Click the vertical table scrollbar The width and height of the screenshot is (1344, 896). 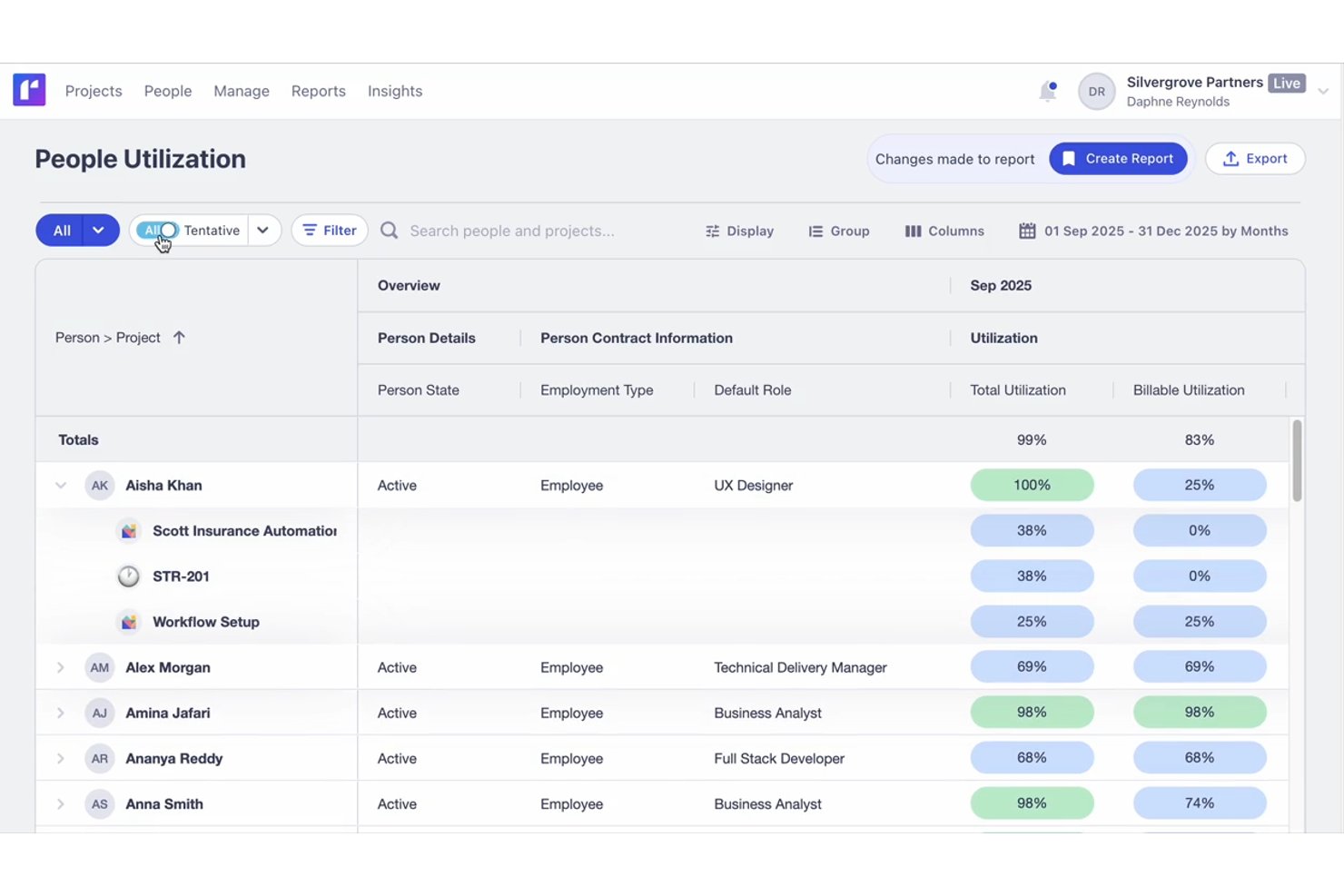point(1297,460)
